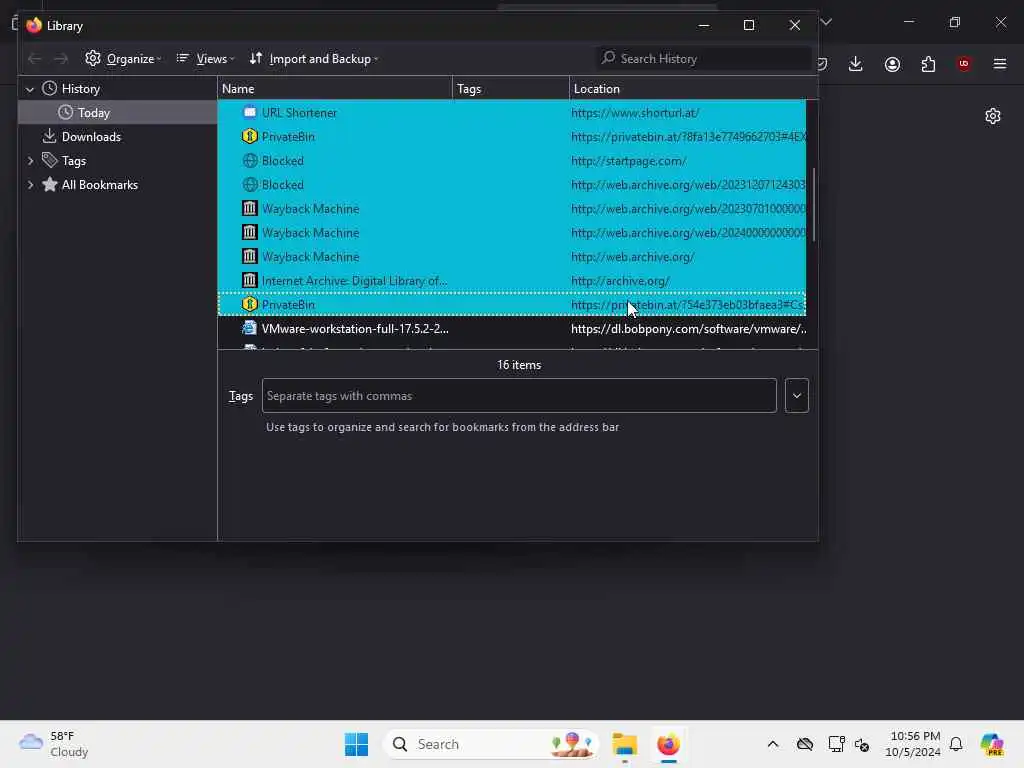The height and width of the screenshot is (768, 1024).
Task: Sort by the Tags column header
Action: 511,89
